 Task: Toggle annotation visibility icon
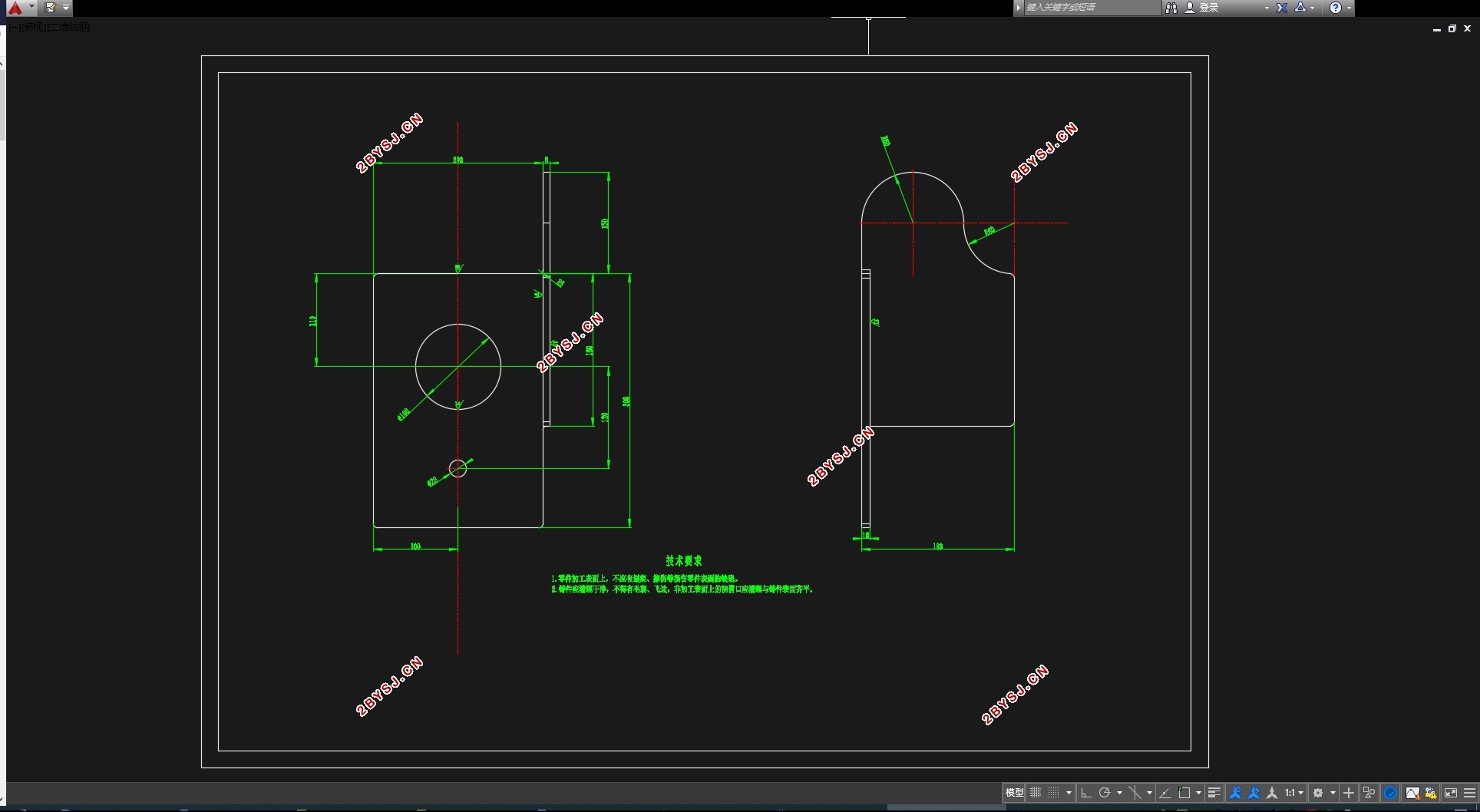tap(1235, 793)
